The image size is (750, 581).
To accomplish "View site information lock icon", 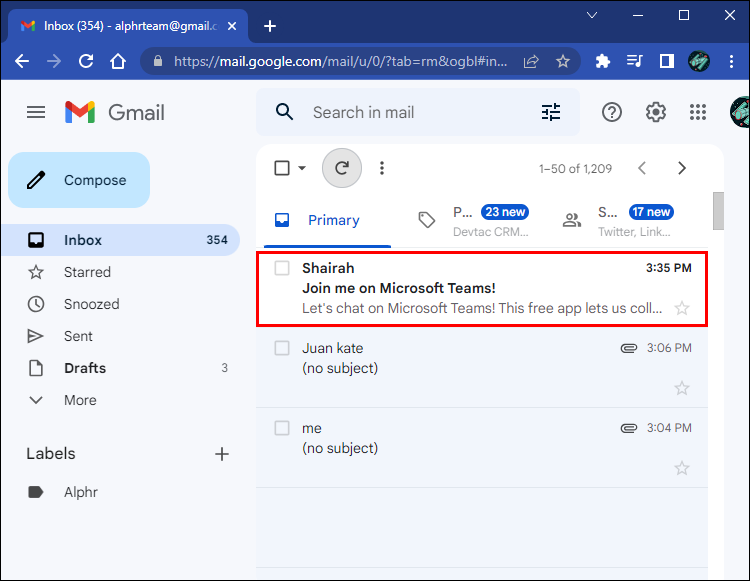I will 158,61.
